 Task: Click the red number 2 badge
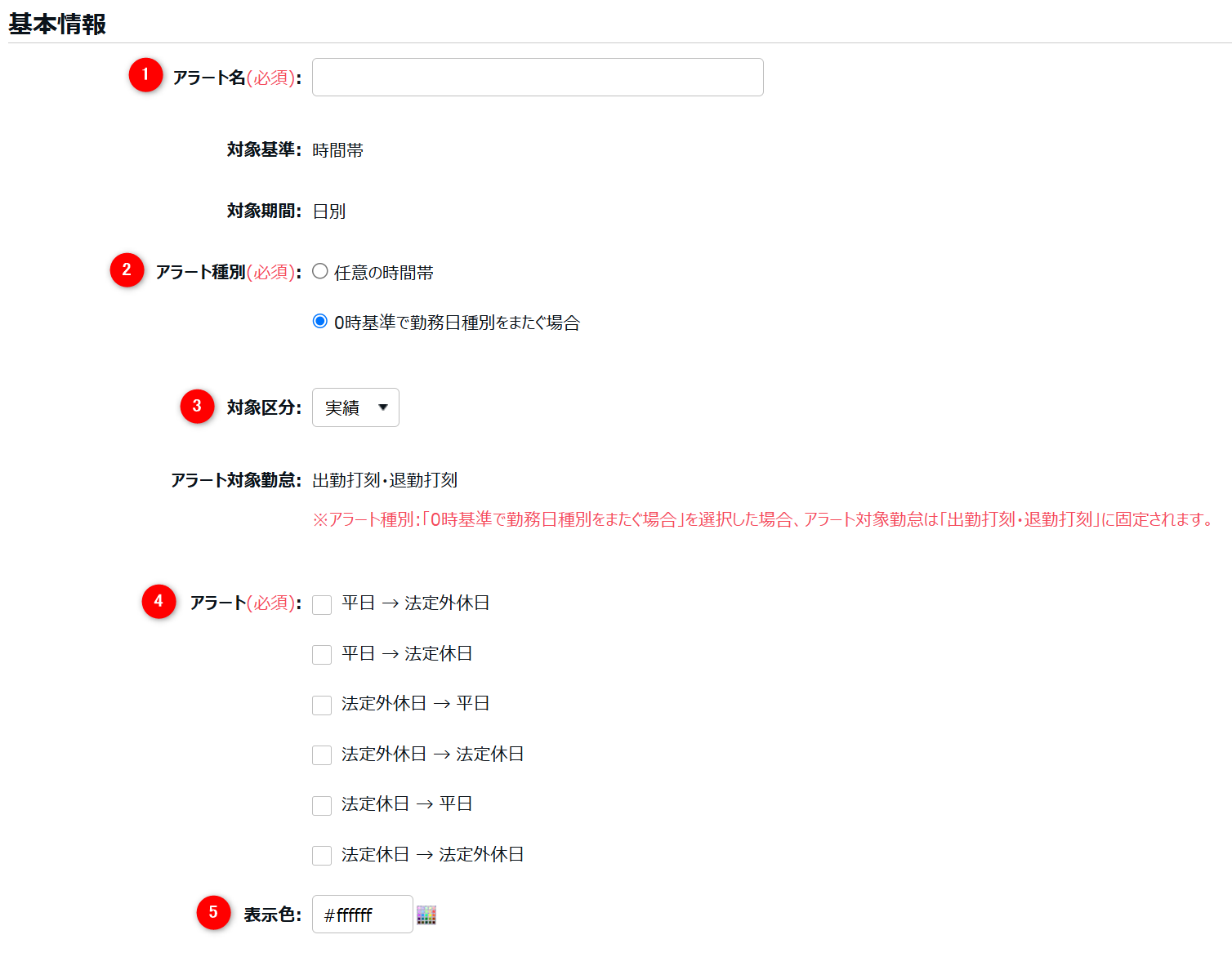point(127,270)
